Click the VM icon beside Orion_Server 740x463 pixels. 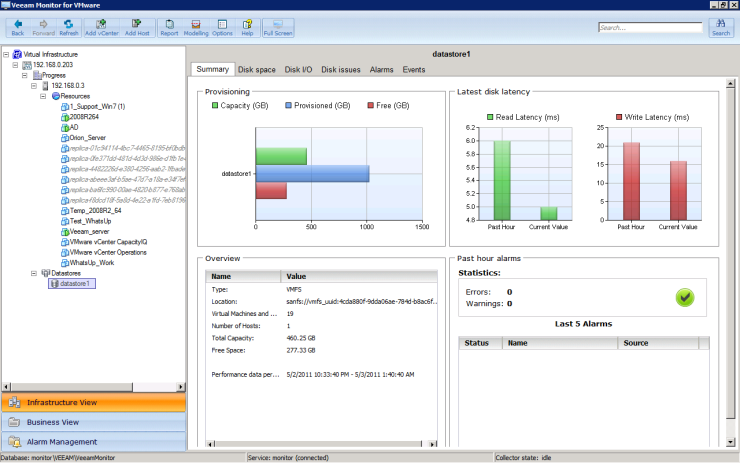tap(65, 138)
